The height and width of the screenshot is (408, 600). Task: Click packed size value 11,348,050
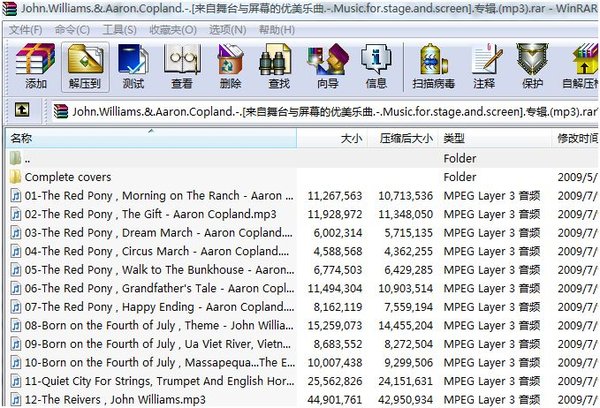pyautogui.click(x=406, y=214)
